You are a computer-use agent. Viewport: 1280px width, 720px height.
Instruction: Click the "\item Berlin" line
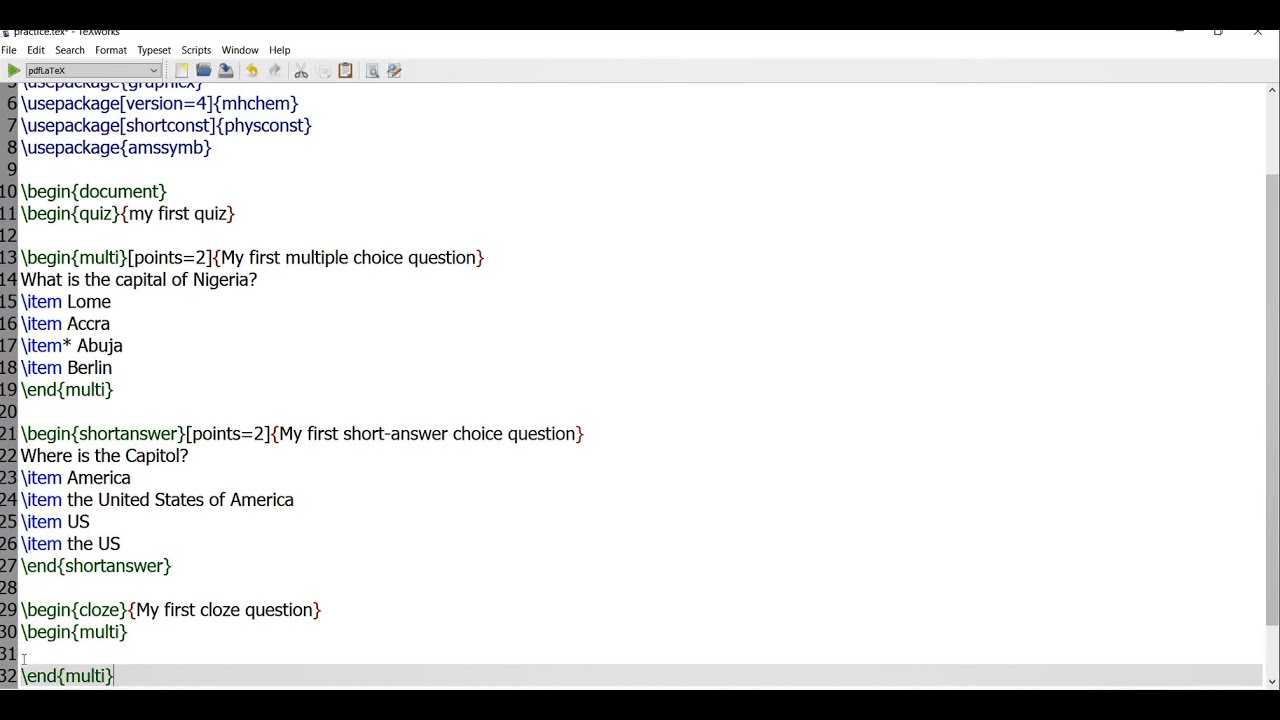point(66,367)
